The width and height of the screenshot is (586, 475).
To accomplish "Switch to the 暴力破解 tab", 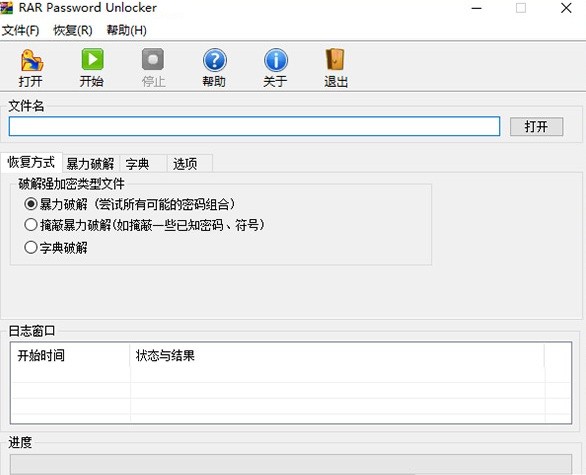I will [x=90, y=164].
